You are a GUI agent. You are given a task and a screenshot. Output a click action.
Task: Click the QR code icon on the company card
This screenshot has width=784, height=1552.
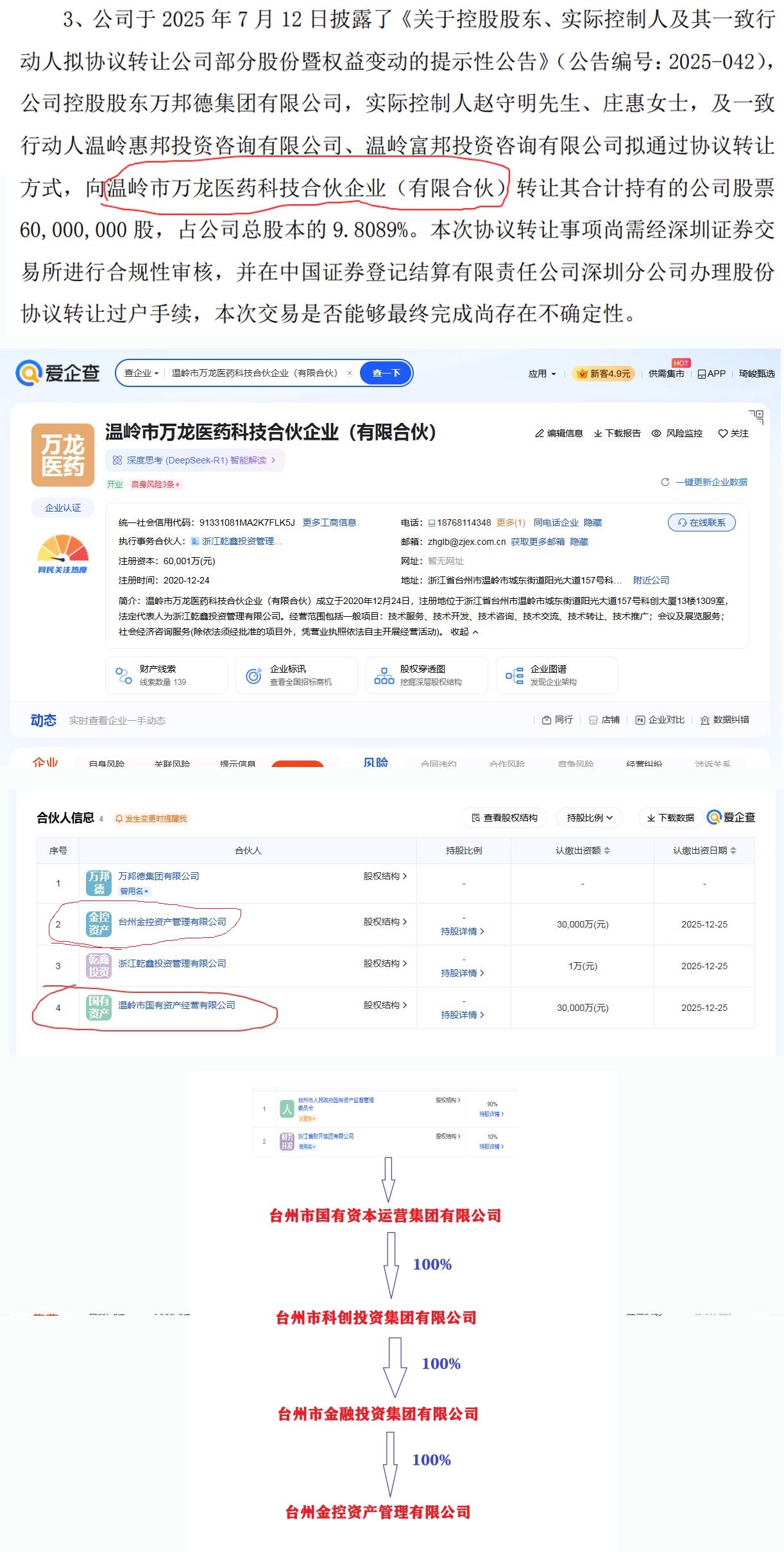tap(756, 417)
